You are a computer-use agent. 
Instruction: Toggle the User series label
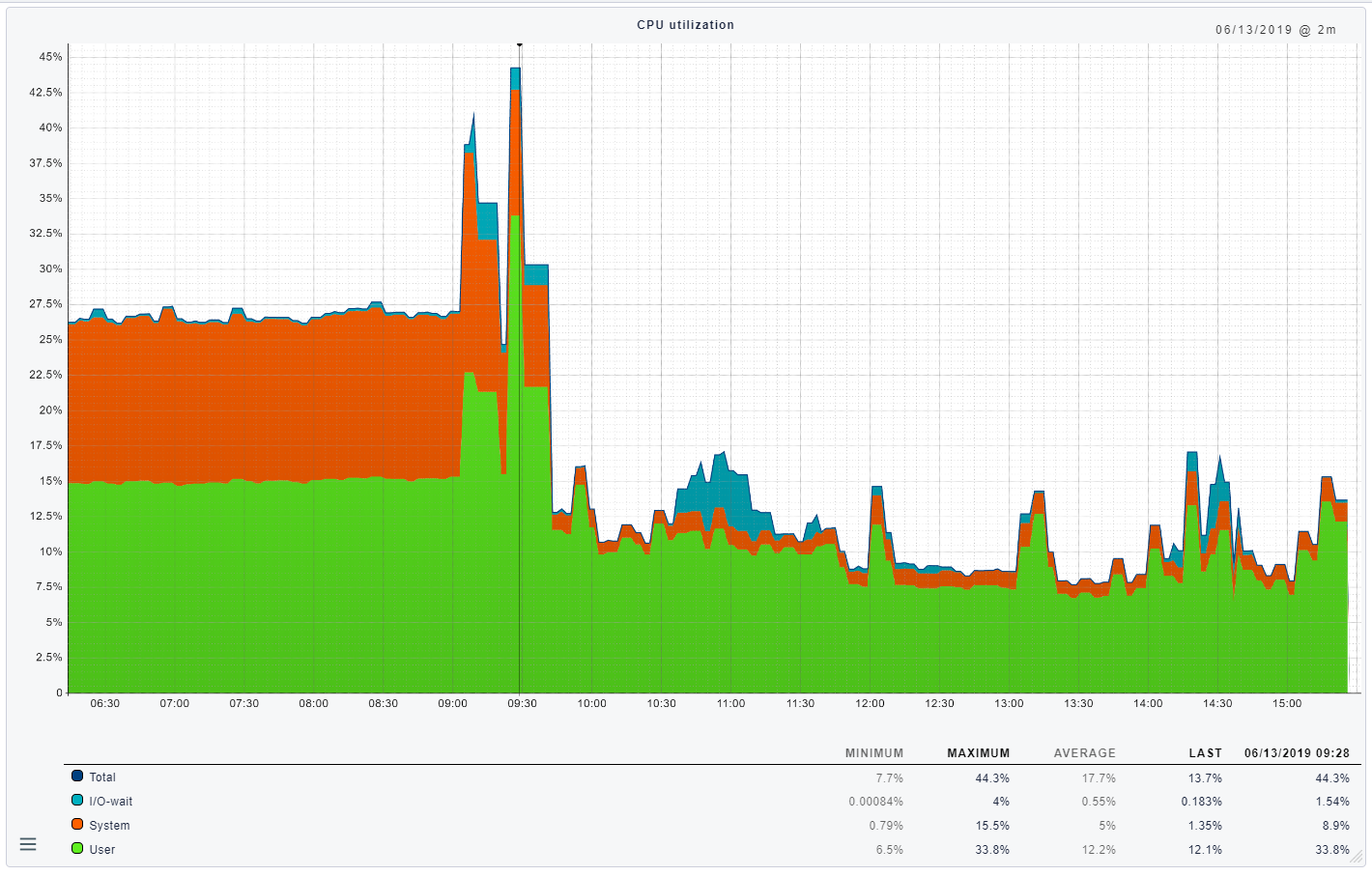click(102, 850)
